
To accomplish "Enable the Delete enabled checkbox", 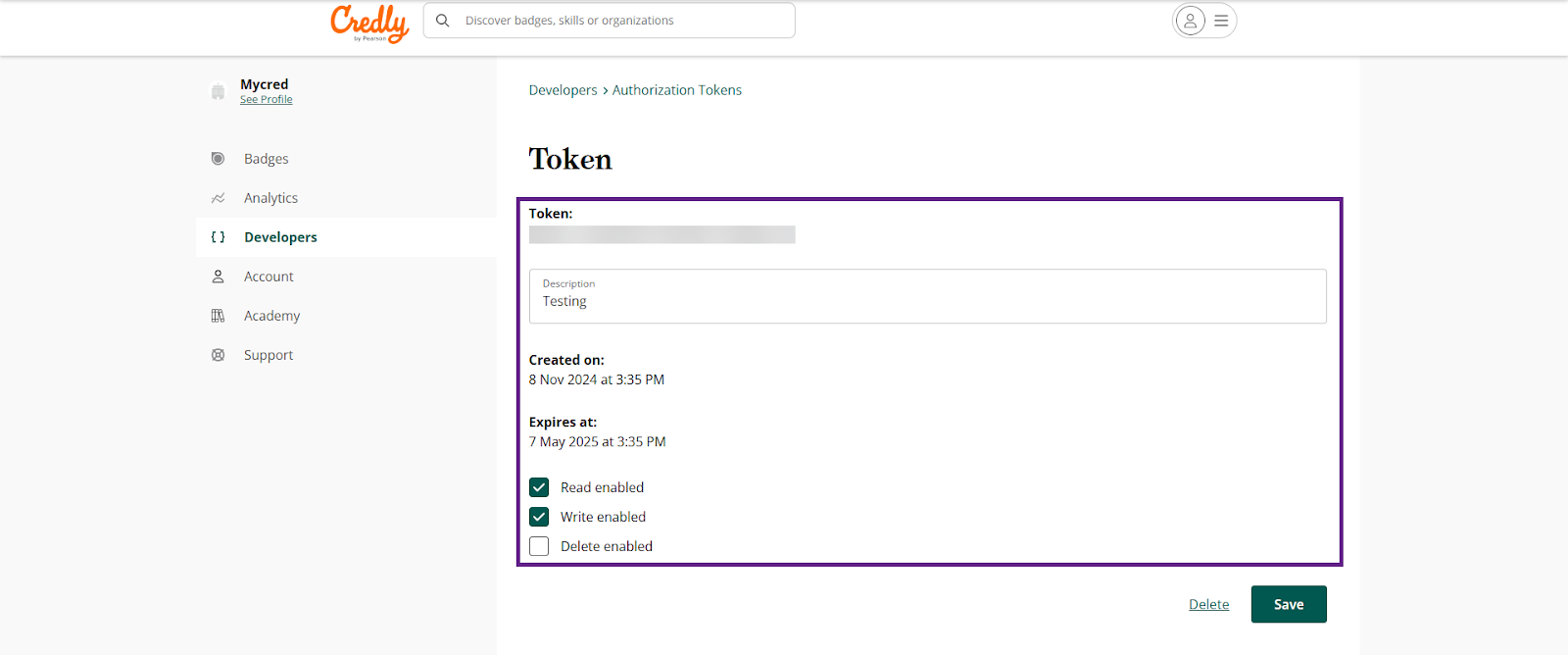I will coord(539,546).
